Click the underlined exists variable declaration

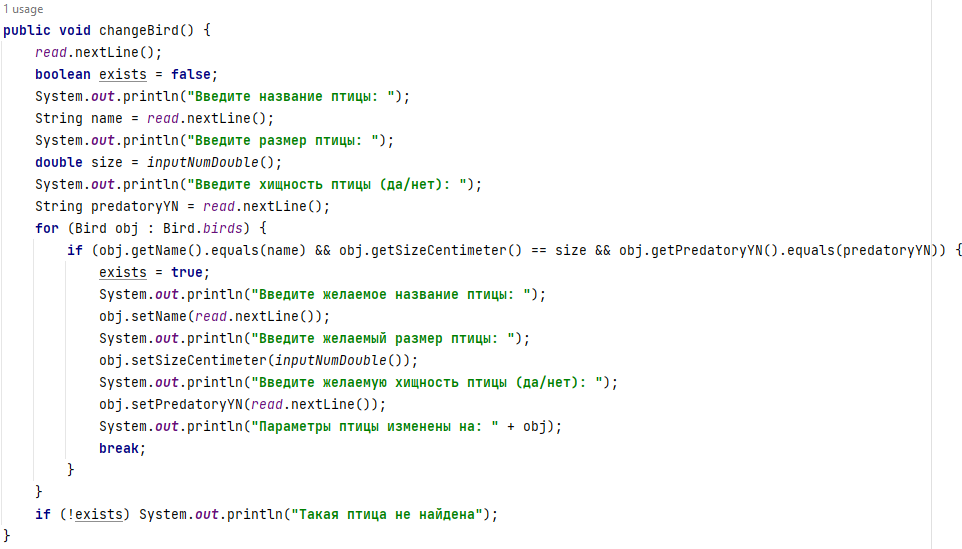pyautogui.click(x=123, y=74)
